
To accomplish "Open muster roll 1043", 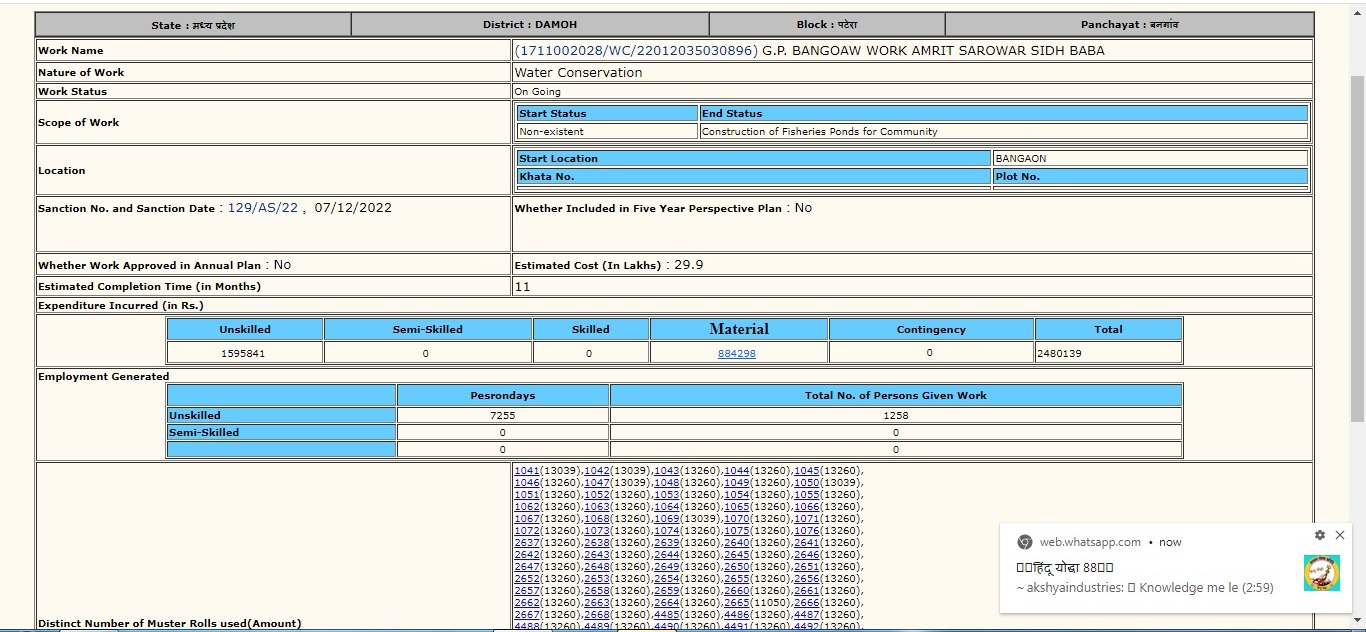I will 667,471.
